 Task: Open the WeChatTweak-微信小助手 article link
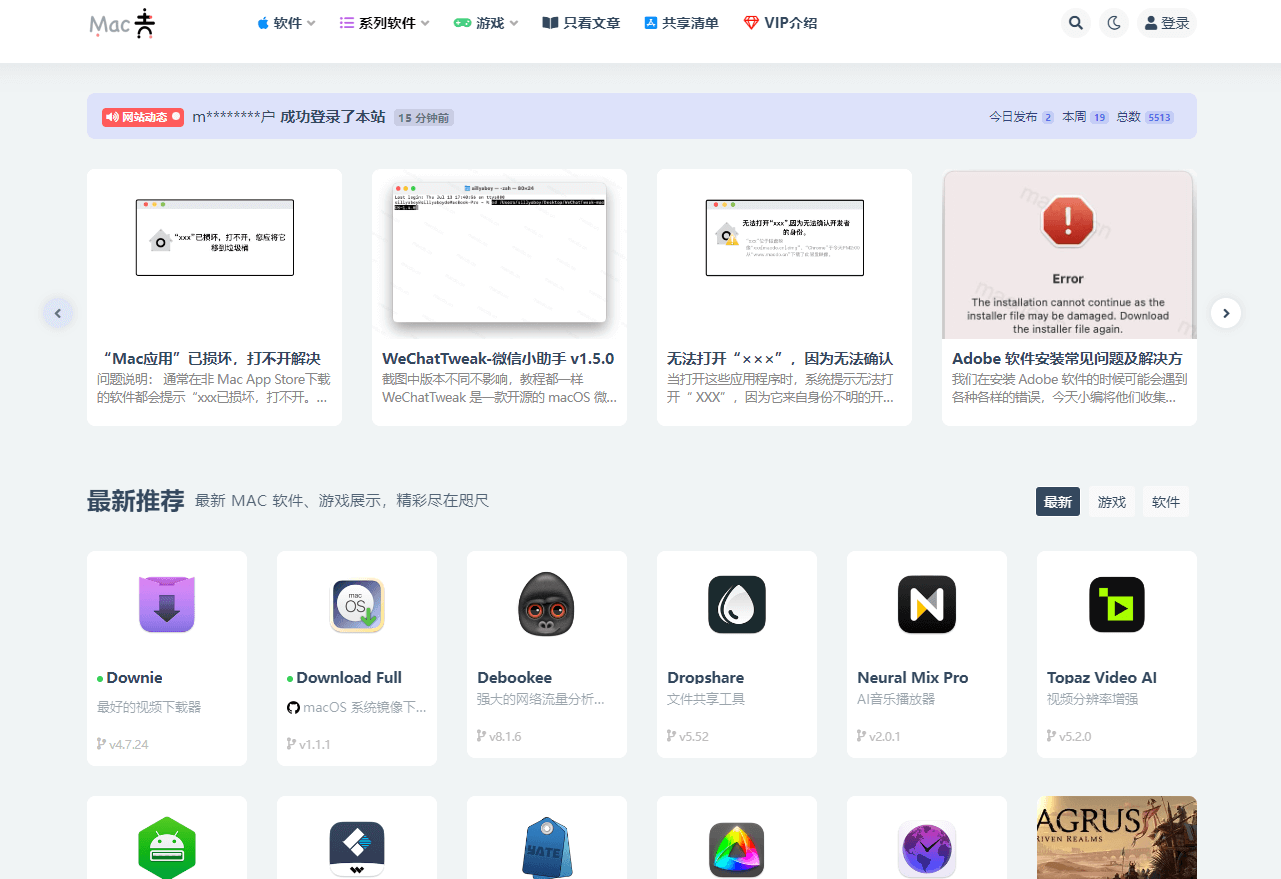[x=498, y=358]
